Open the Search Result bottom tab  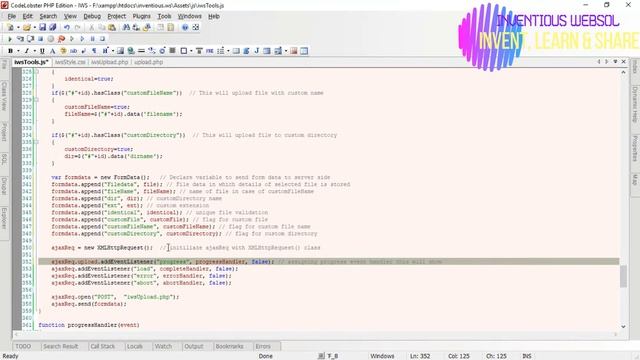60,346
